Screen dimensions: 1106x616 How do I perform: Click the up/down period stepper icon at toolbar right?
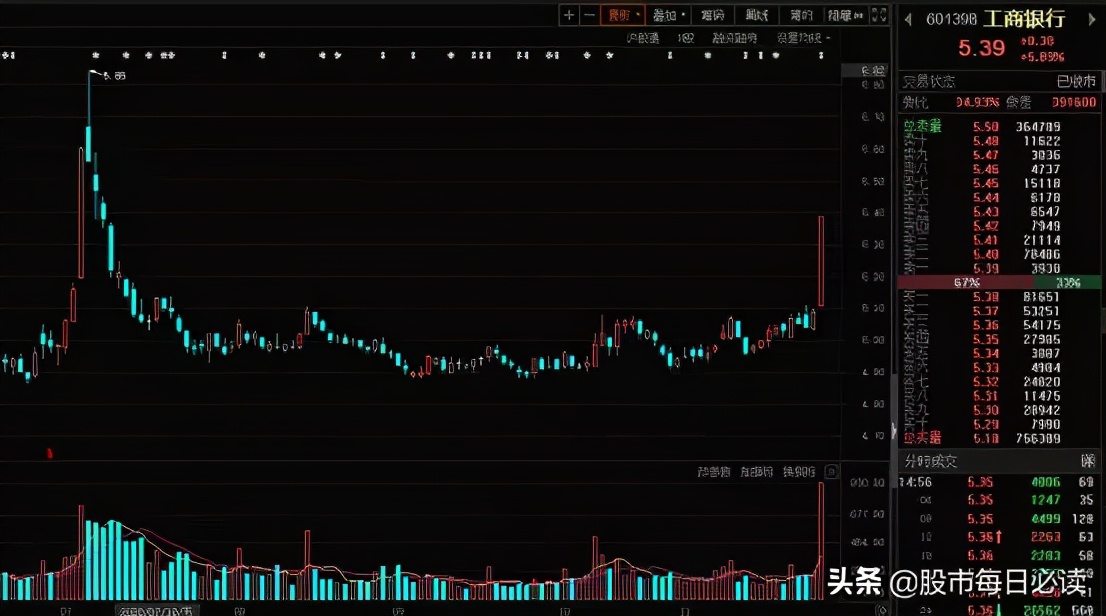879,15
